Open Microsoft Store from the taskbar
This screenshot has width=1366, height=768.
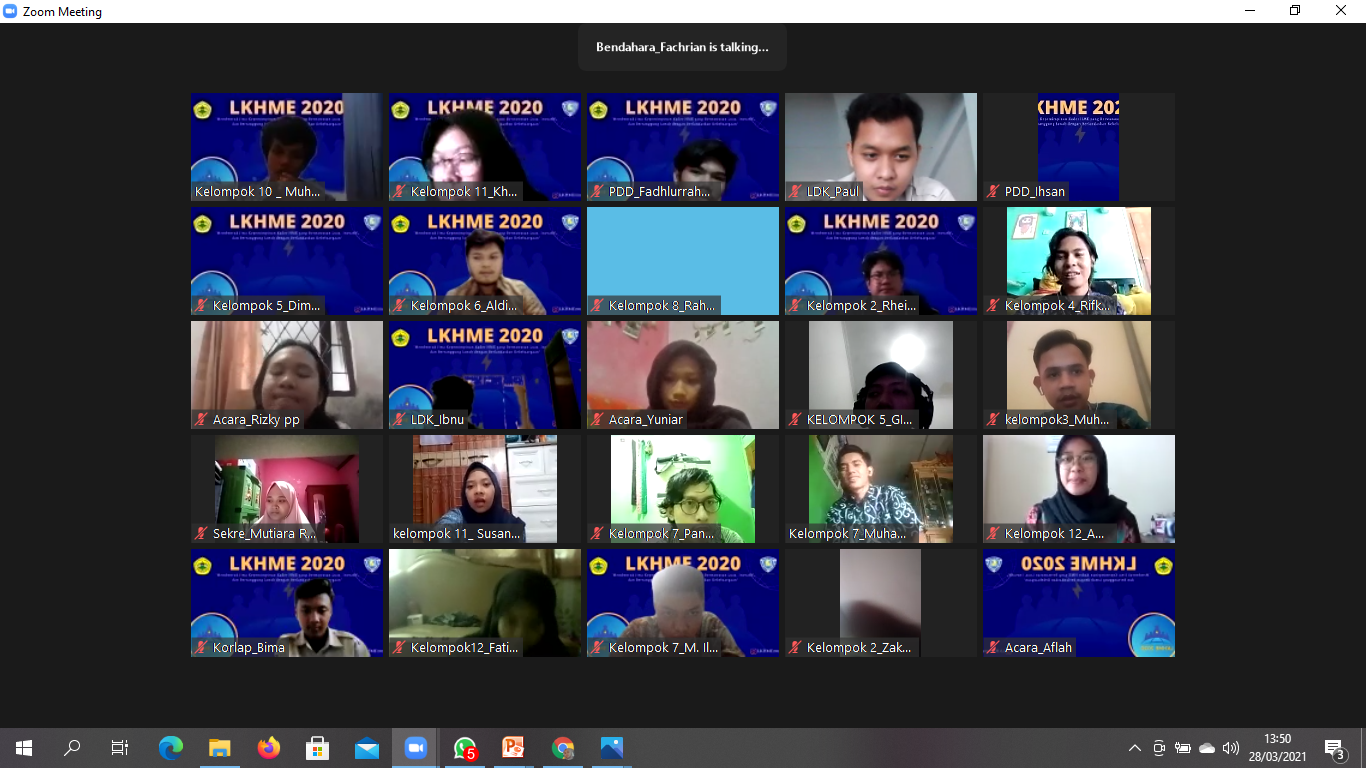(318, 748)
